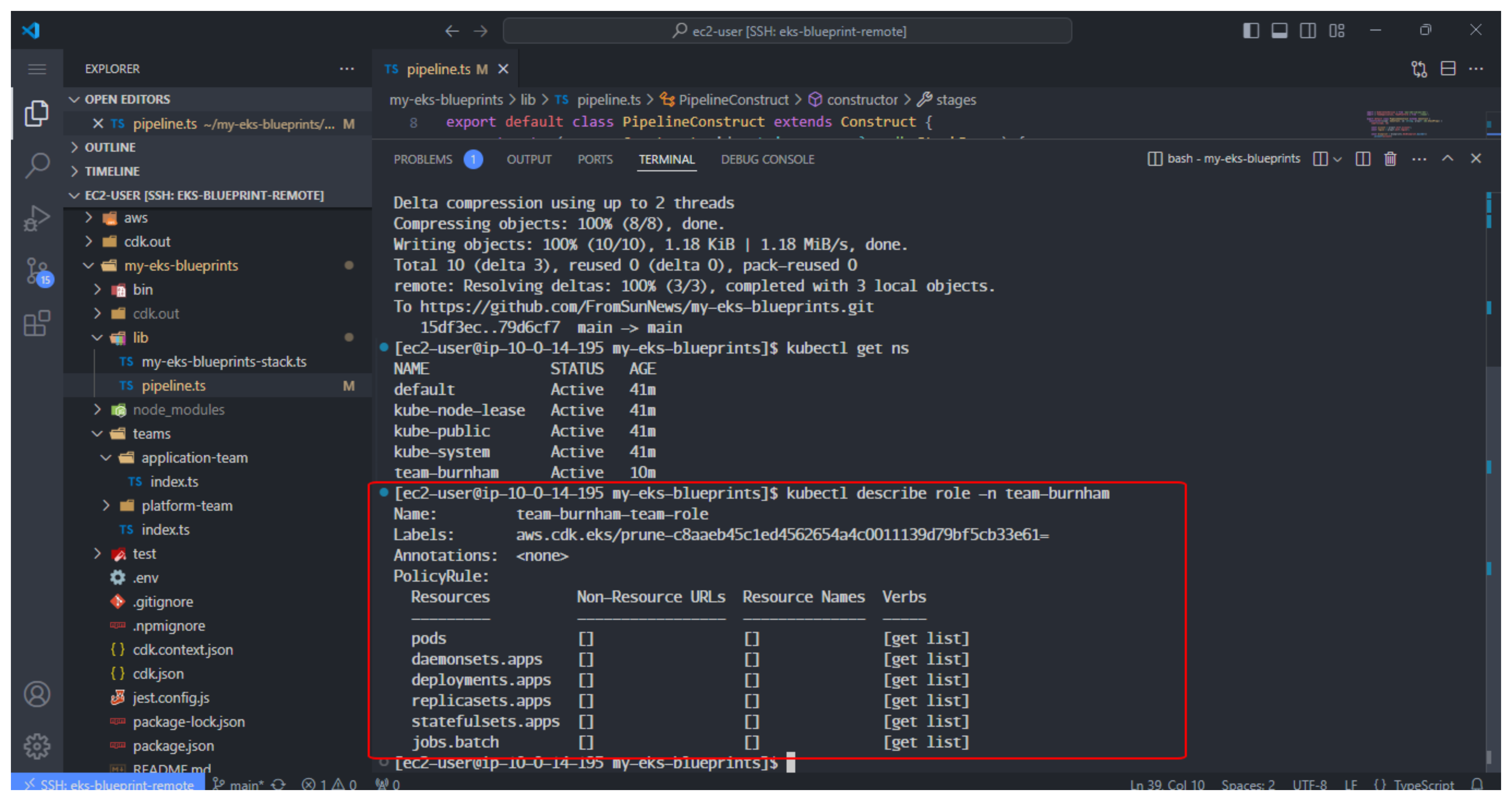Toggle the Panel visibility control

pos(1280,30)
